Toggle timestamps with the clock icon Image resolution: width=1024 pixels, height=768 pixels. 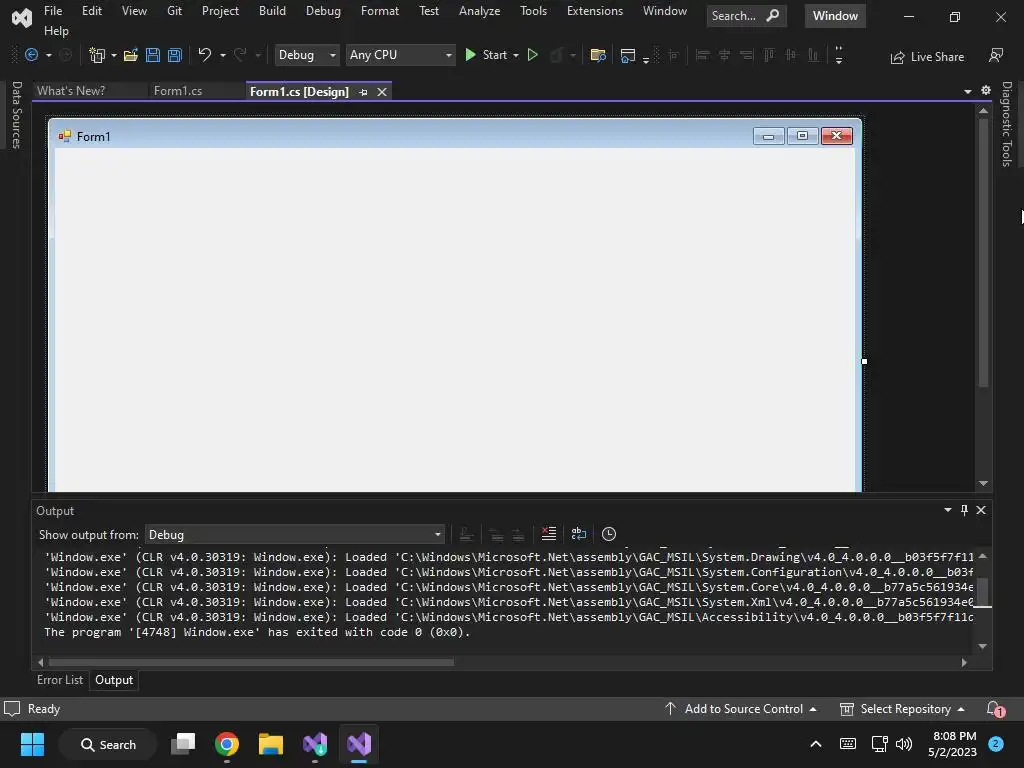click(609, 534)
